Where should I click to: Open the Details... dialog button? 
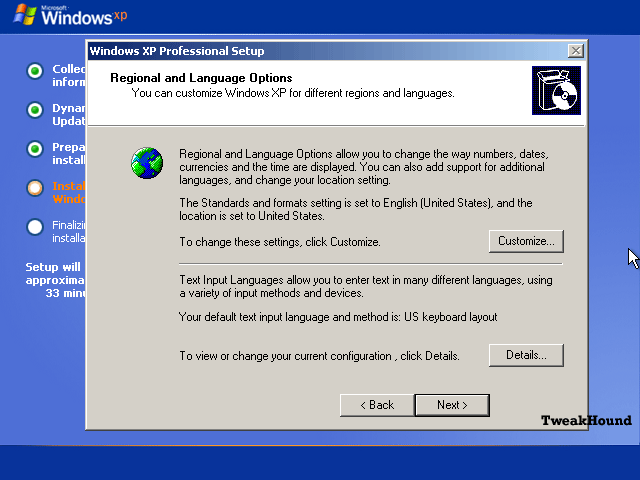[x=526, y=355]
